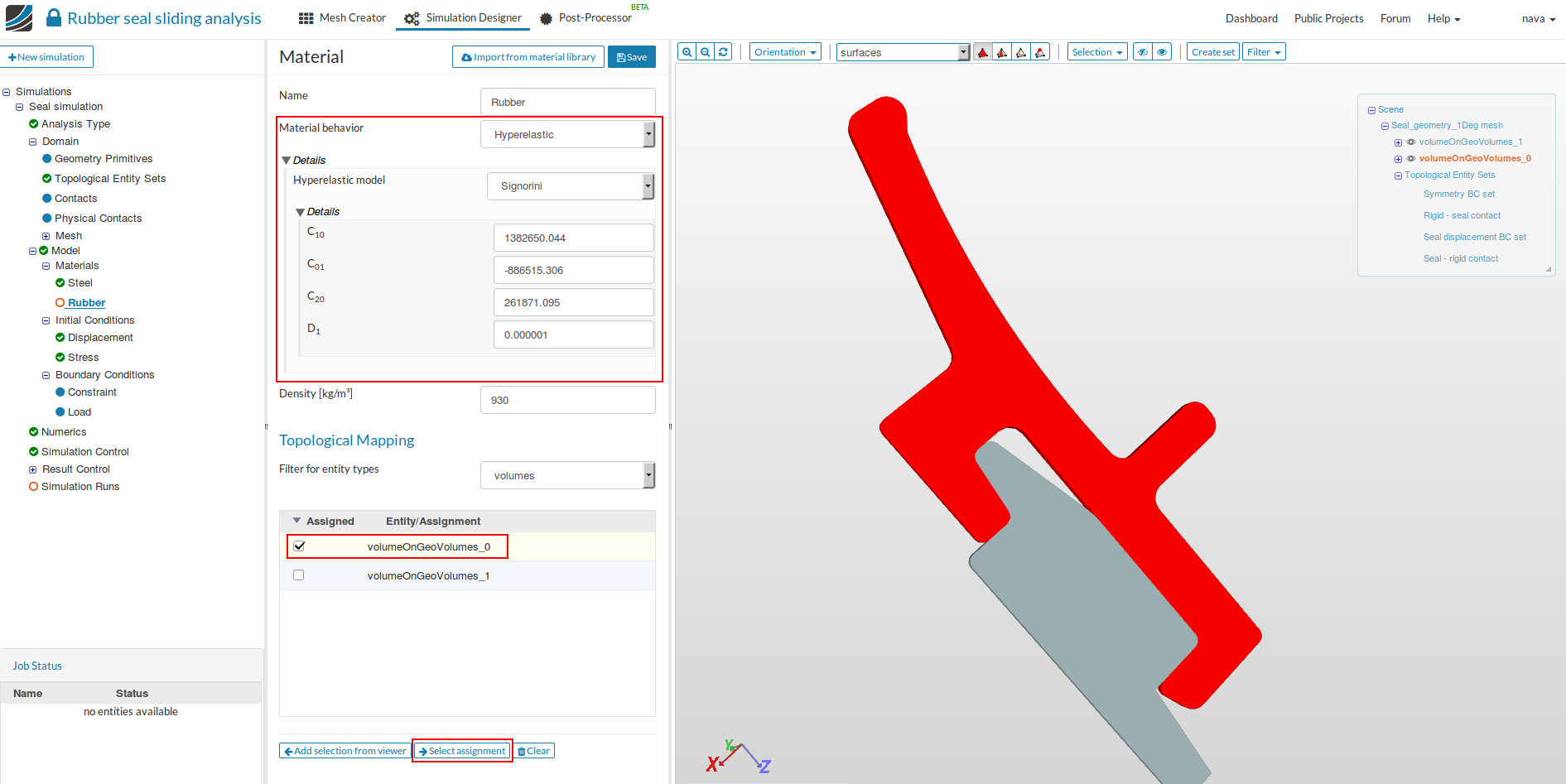Collapse the Materials tree node
1566x784 pixels.
point(46,267)
